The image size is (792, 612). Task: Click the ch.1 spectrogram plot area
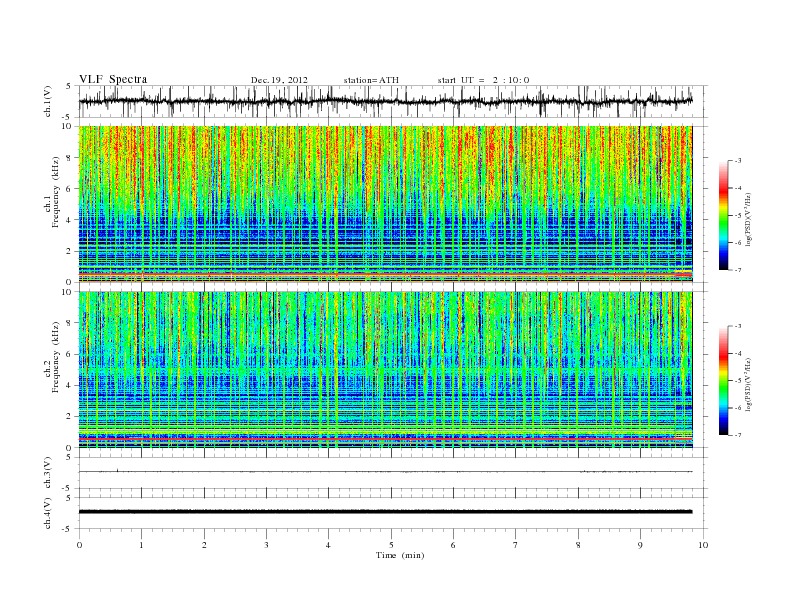(386, 204)
